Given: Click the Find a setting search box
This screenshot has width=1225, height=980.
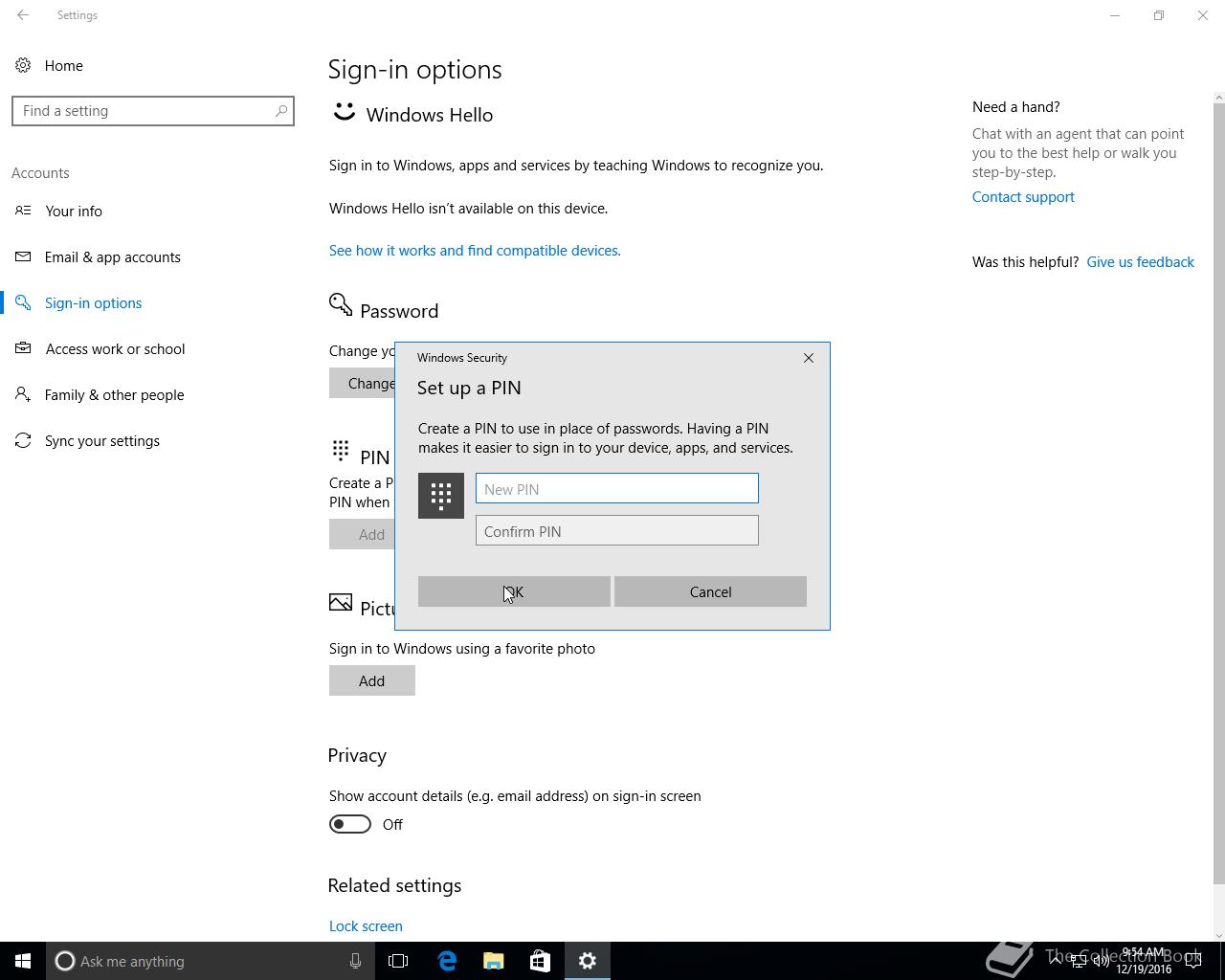Looking at the screenshot, I should [x=153, y=111].
